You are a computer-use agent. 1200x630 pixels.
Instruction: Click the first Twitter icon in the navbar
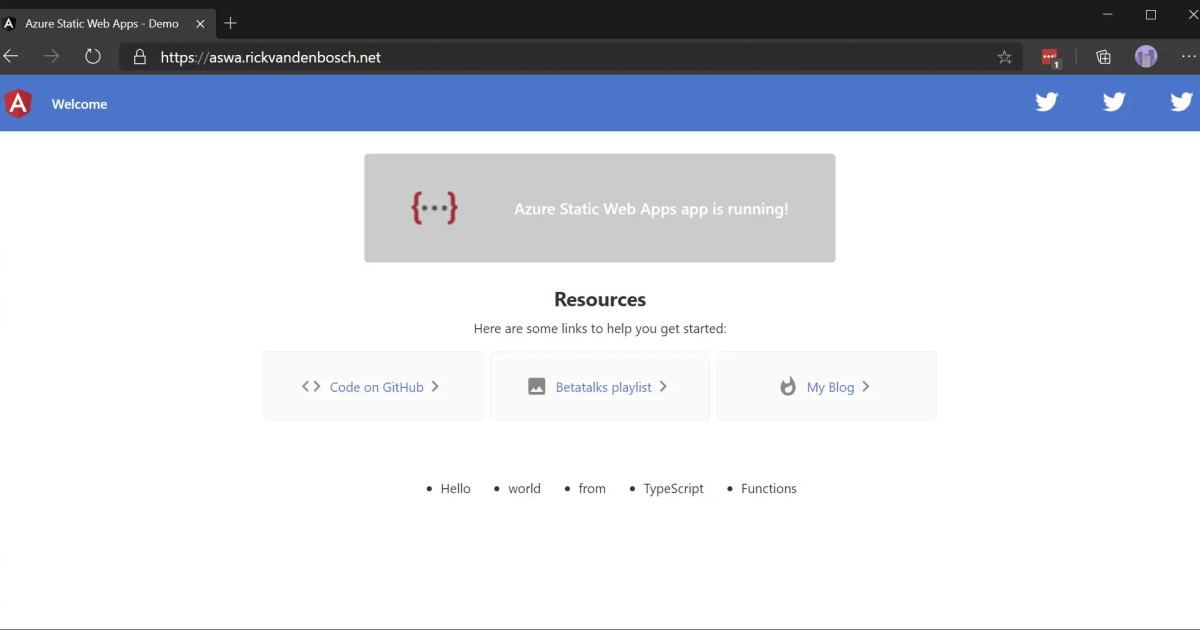1046,101
